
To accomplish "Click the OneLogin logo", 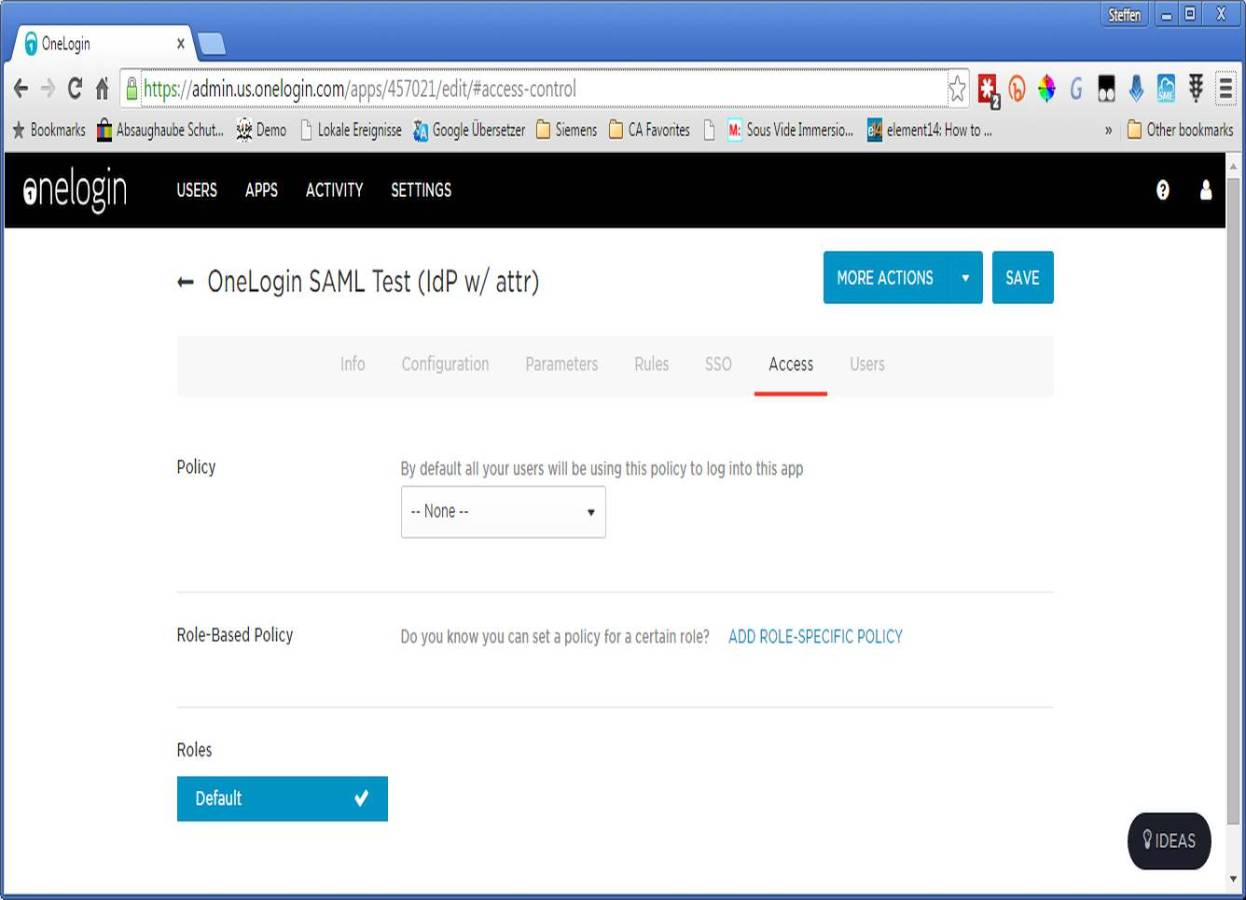I will click(x=73, y=189).
